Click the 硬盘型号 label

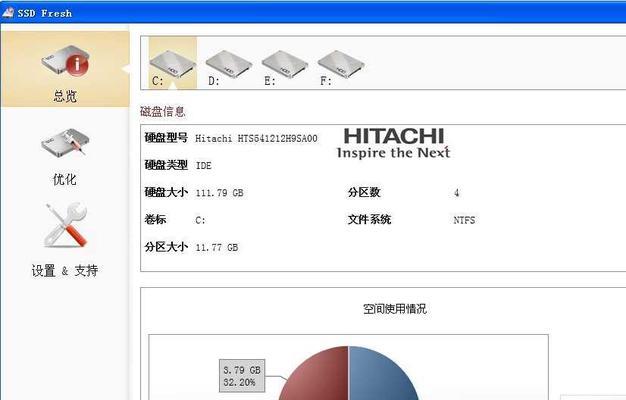pos(166,138)
